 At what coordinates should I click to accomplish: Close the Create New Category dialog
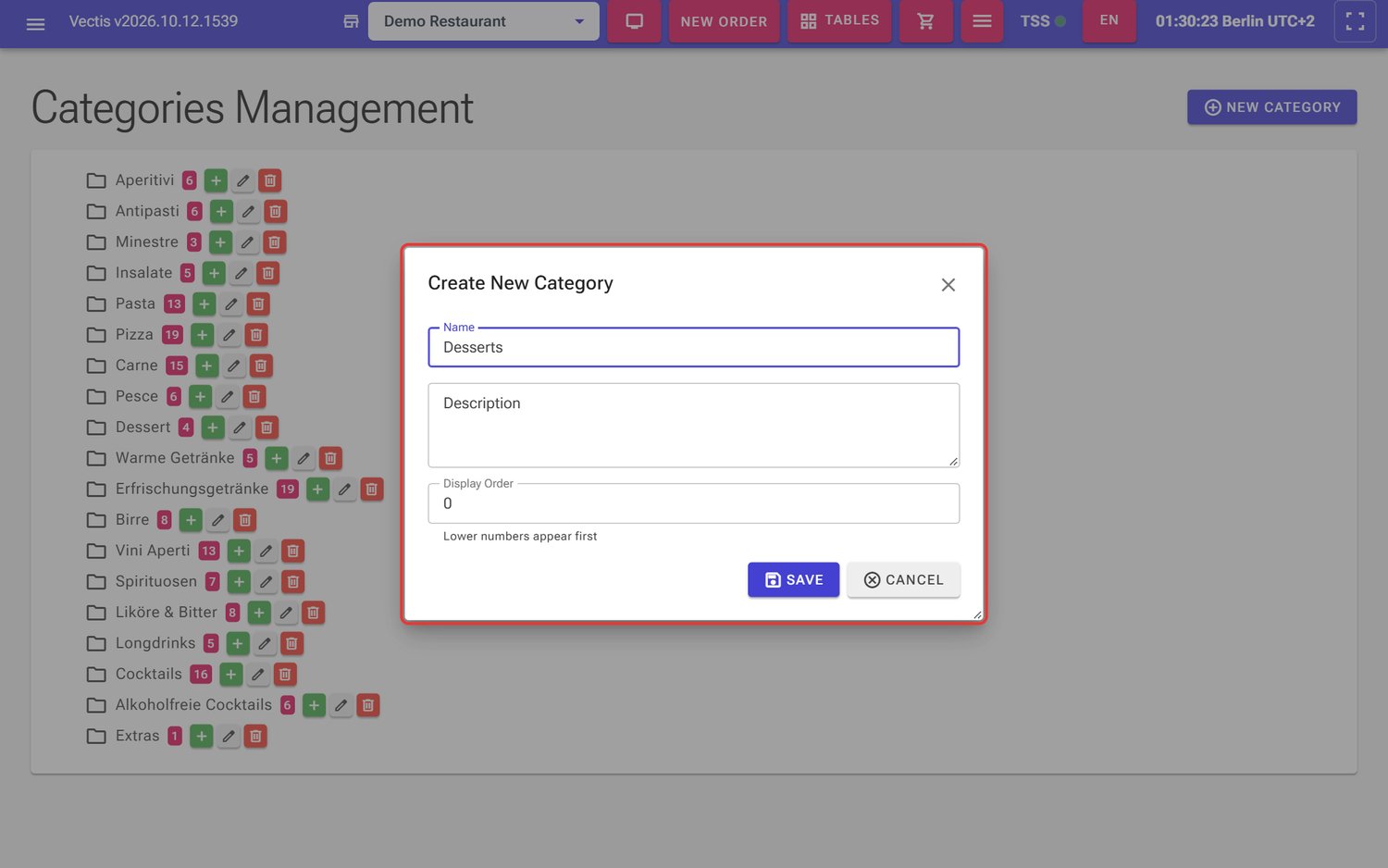point(948,285)
